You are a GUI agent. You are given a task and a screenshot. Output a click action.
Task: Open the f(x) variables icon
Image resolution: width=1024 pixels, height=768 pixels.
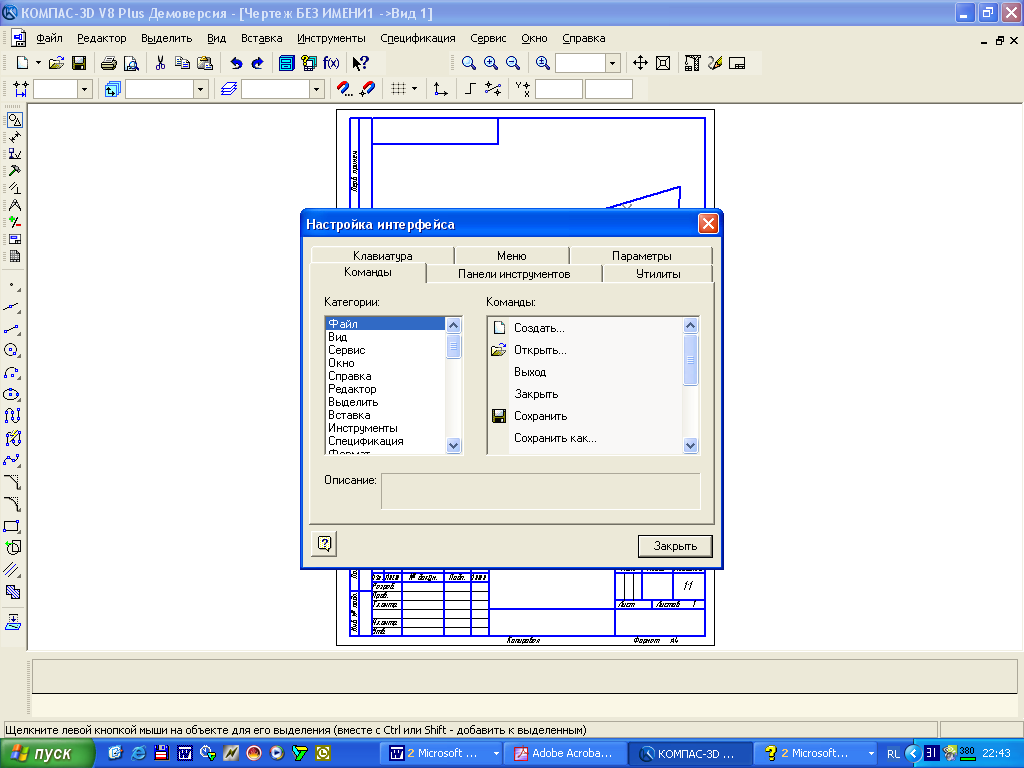[x=331, y=63]
